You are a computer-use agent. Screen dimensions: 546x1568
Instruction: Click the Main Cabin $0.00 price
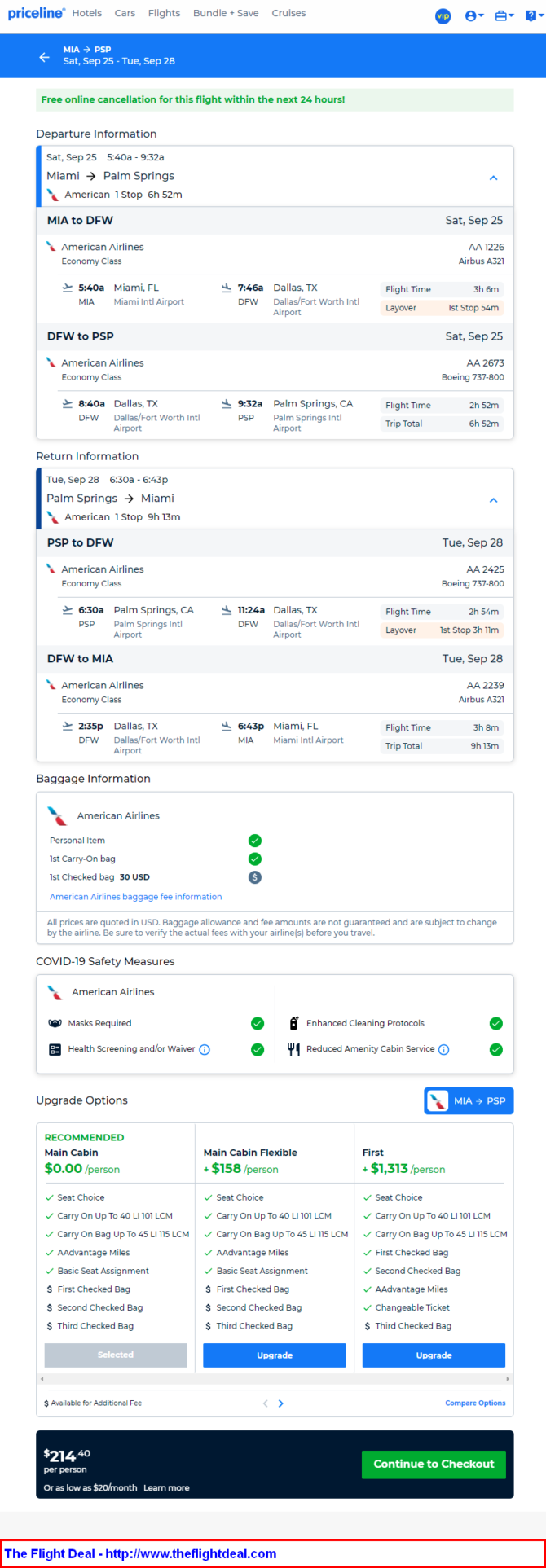tap(82, 1168)
